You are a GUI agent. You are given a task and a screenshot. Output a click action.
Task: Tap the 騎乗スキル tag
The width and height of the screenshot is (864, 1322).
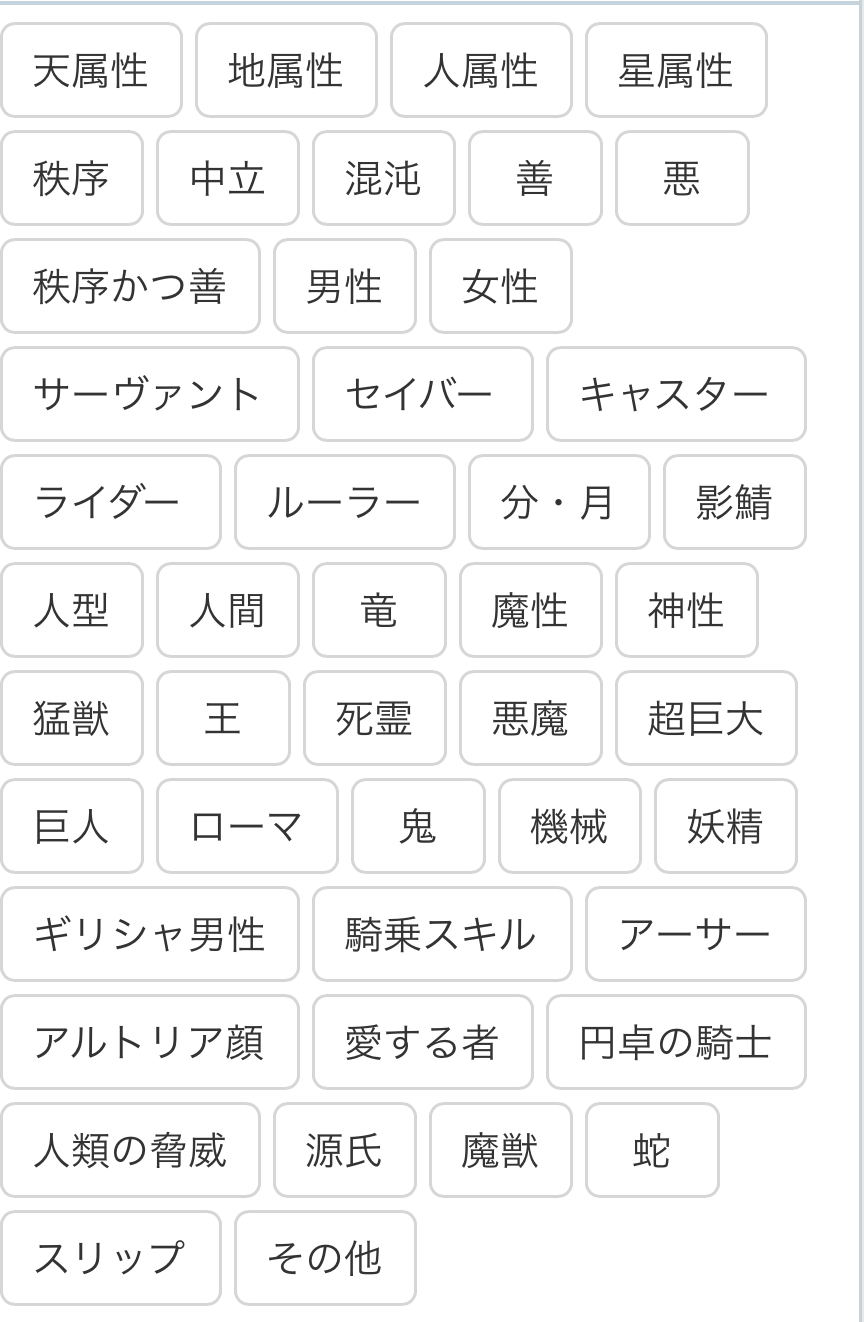tap(441, 935)
